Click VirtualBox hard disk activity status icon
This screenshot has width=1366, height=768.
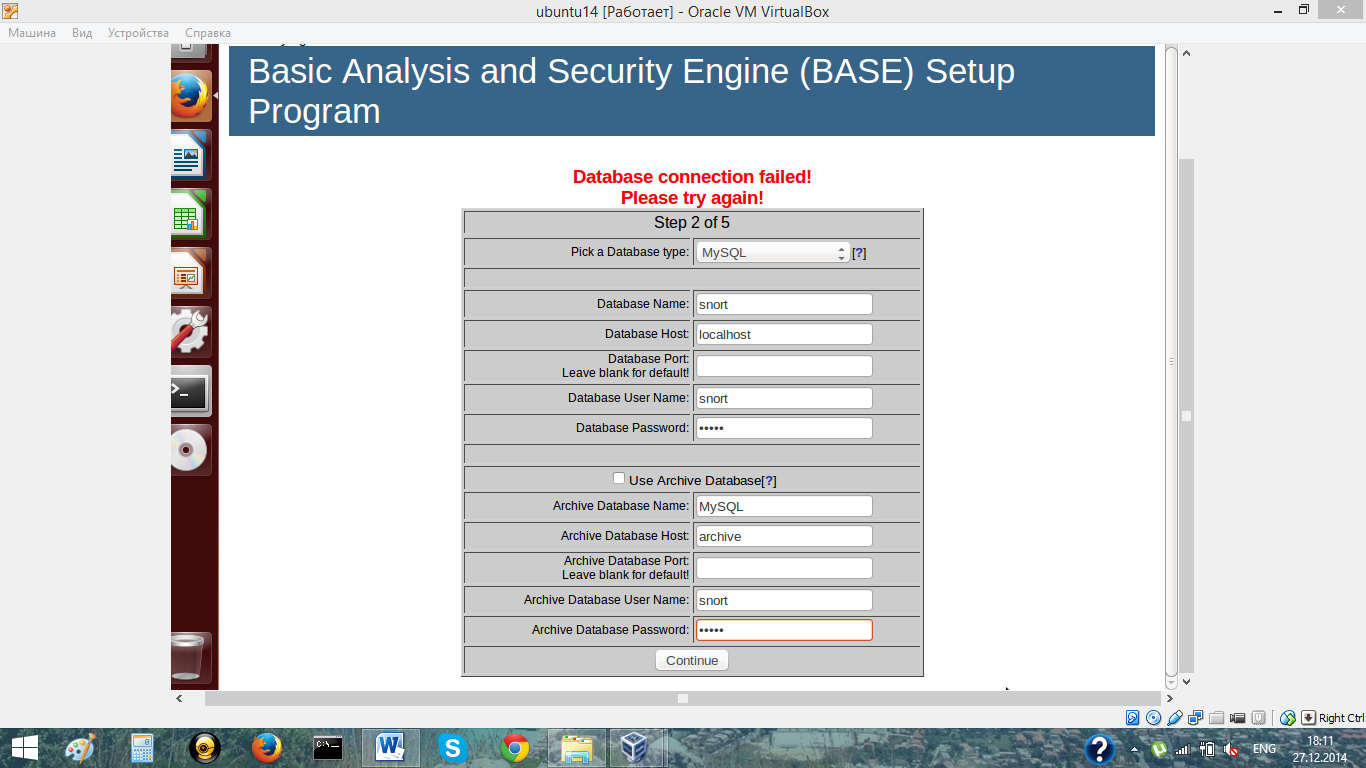(x=1133, y=718)
